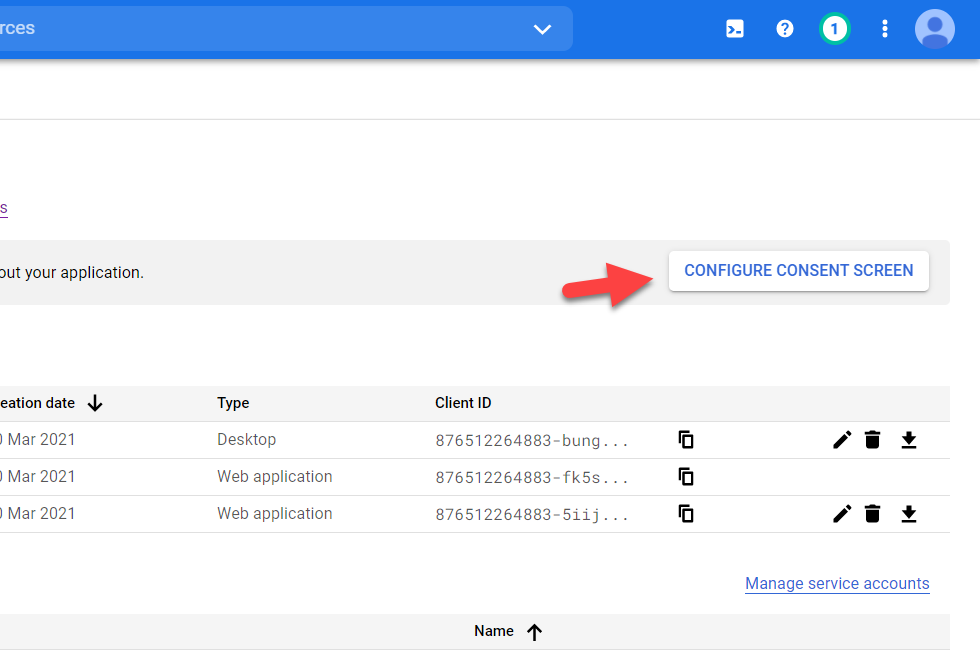The width and height of the screenshot is (980, 656).
Task: Delete the Desktop OAuth client
Action: point(873,440)
